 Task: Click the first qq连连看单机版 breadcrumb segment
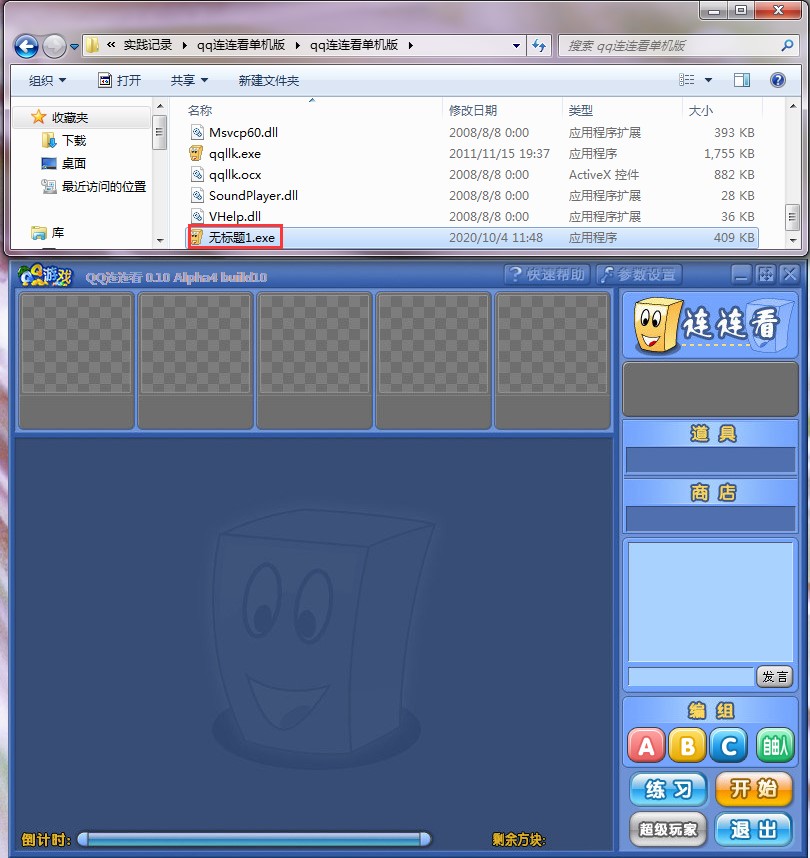tap(241, 45)
